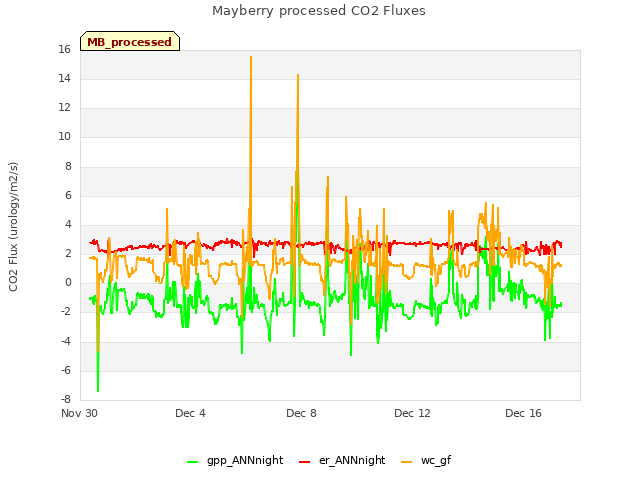Screen dimensions: 640x480
Task: Click the y-axis value -4
Action: click(66, 341)
